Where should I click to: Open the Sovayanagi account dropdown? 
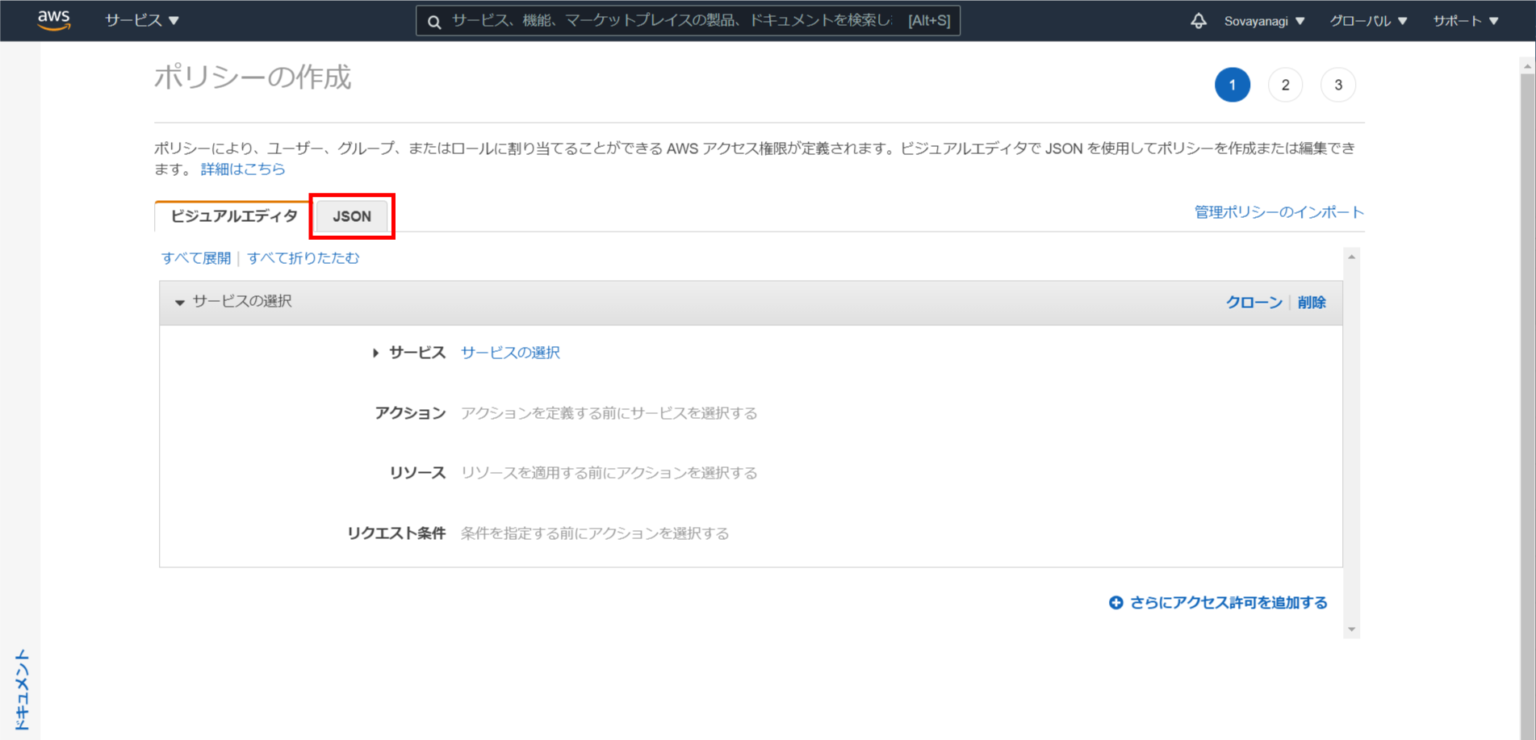[1262, 20]
